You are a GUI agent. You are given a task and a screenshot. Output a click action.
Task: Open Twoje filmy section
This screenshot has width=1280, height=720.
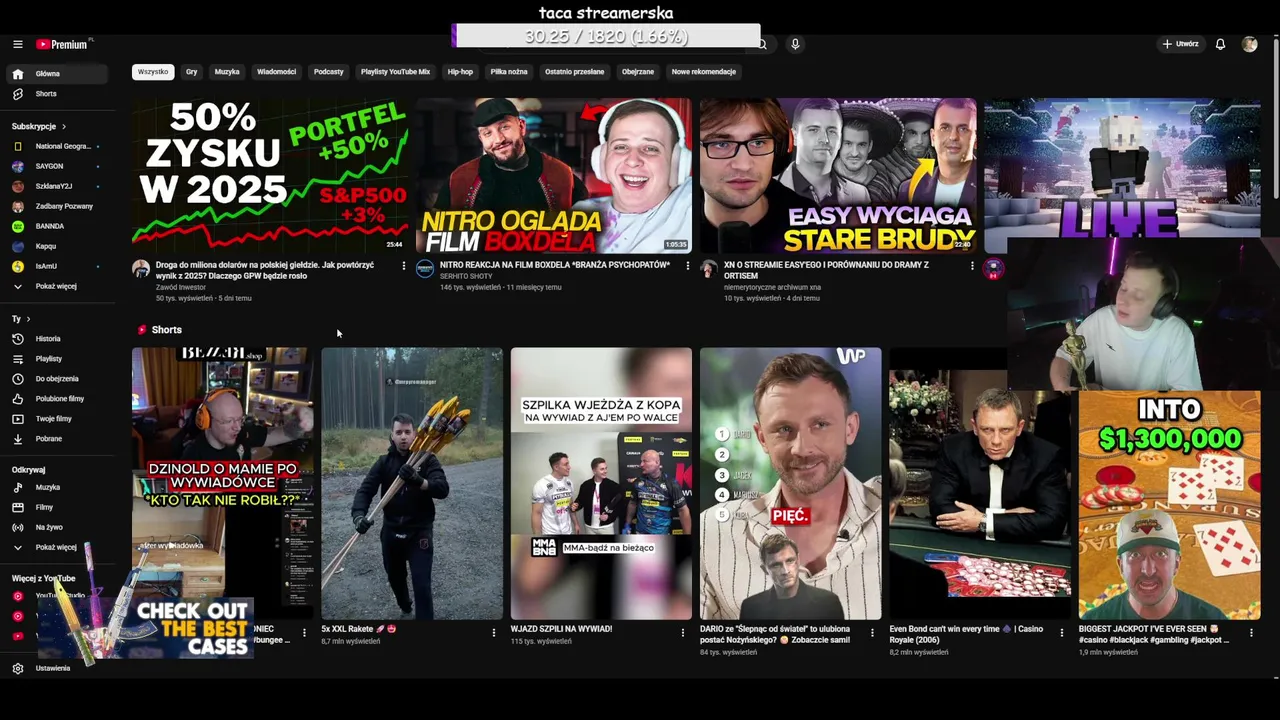click(58, 419)
